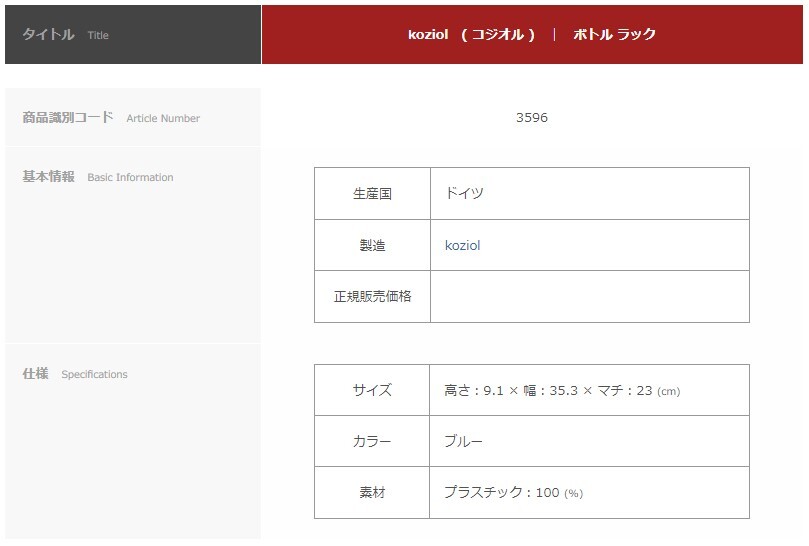The height and width of the screenshot is (546, 809).
Task: Click the 'ブルー' color value
Action: click(x=463, y=441)
